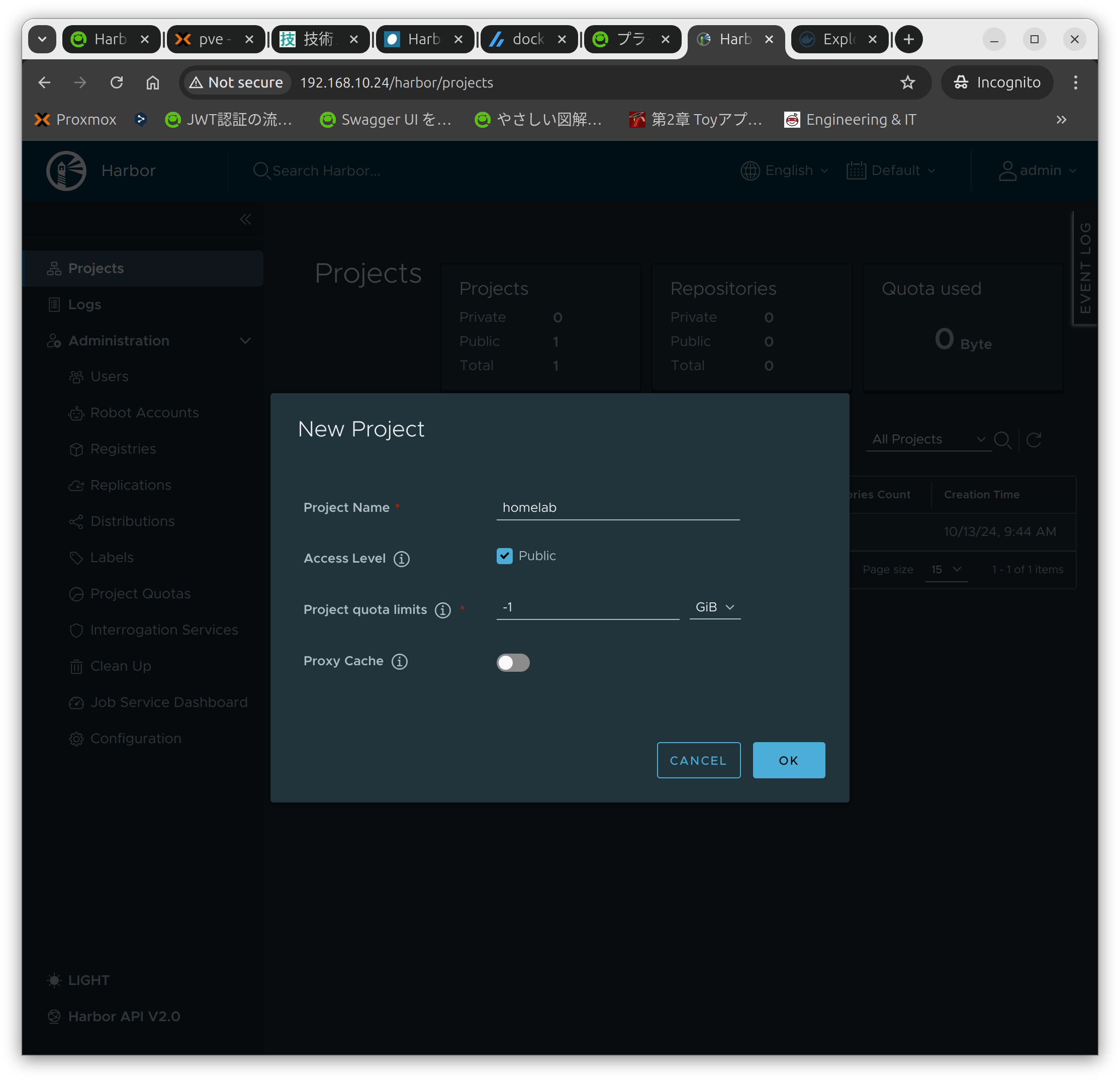
Task: Open the Registries sidebar menu item
Action: pyautogui.click(x=123, y=449)
